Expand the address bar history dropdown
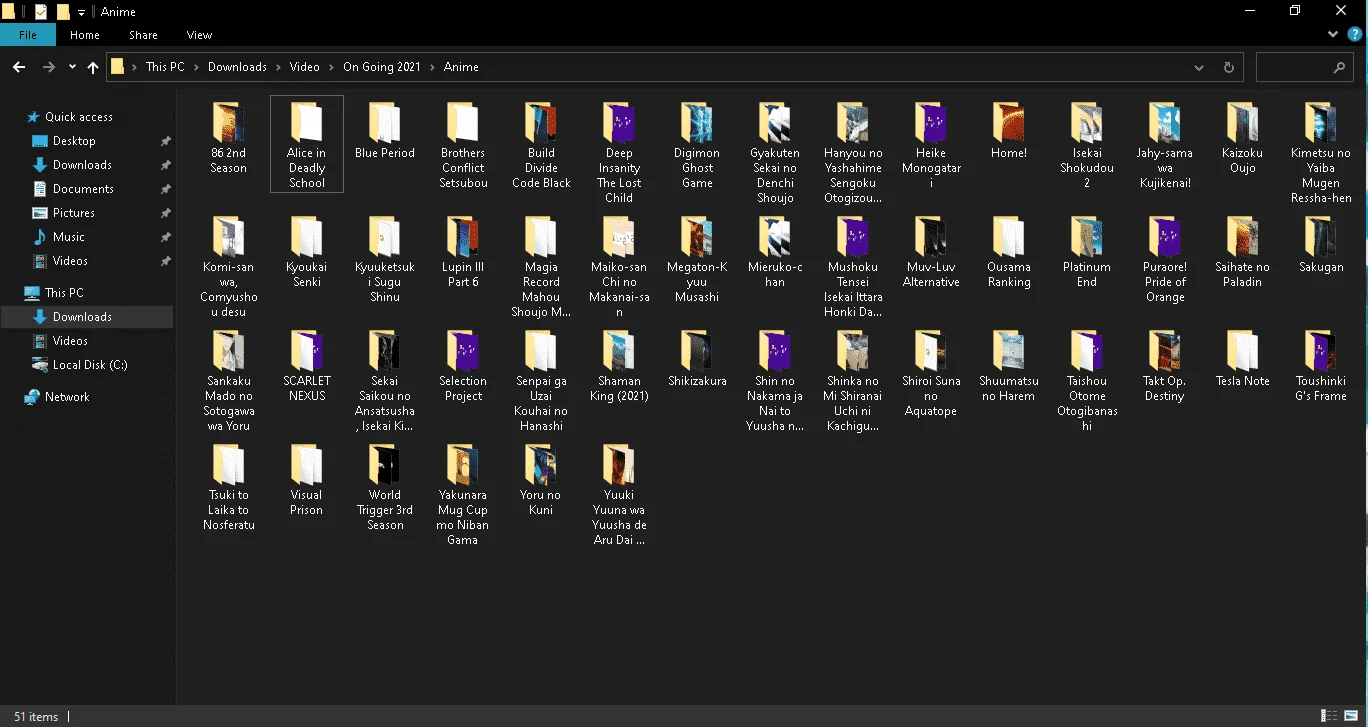 click(1199, 67)
